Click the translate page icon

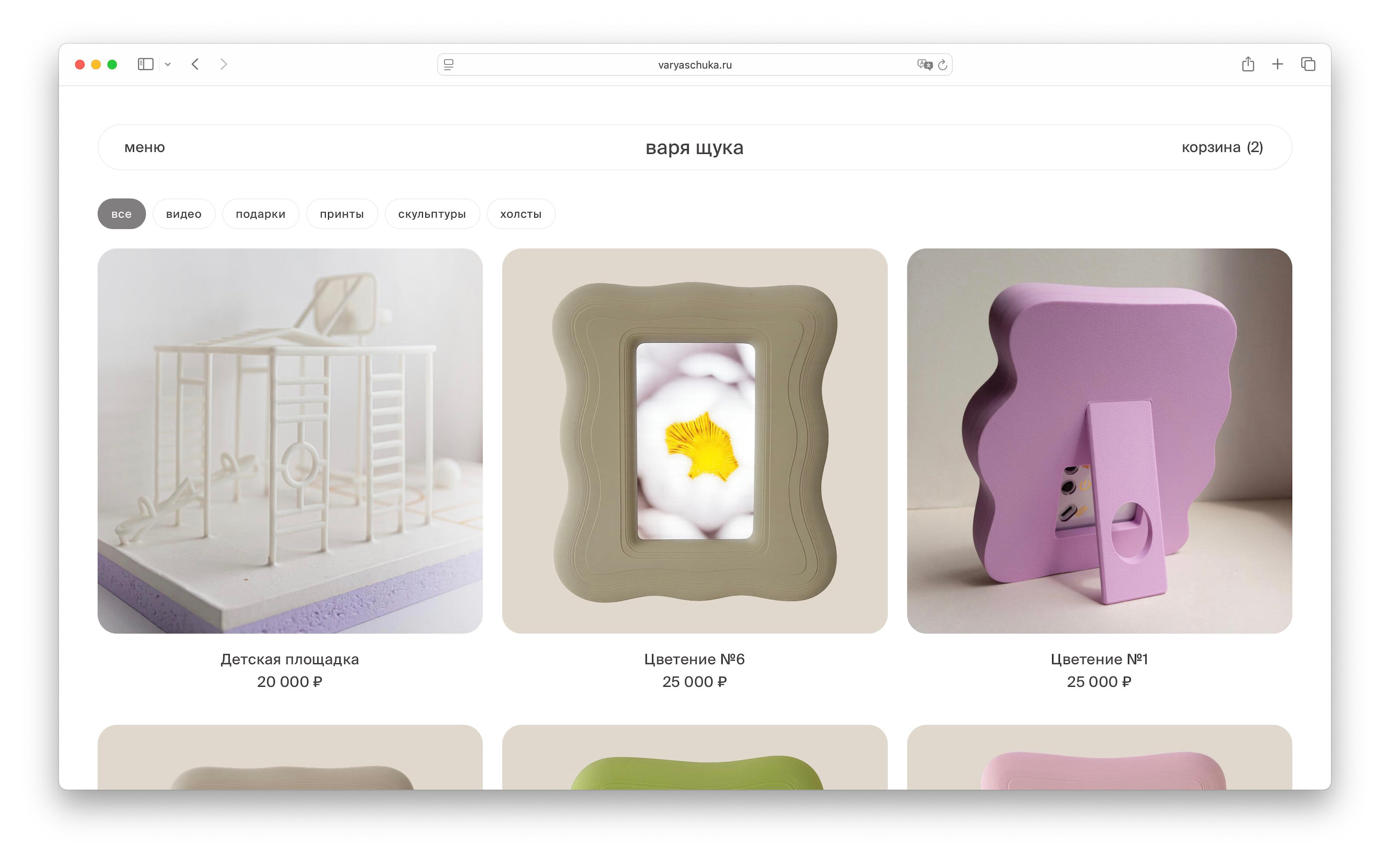[924, 65]
